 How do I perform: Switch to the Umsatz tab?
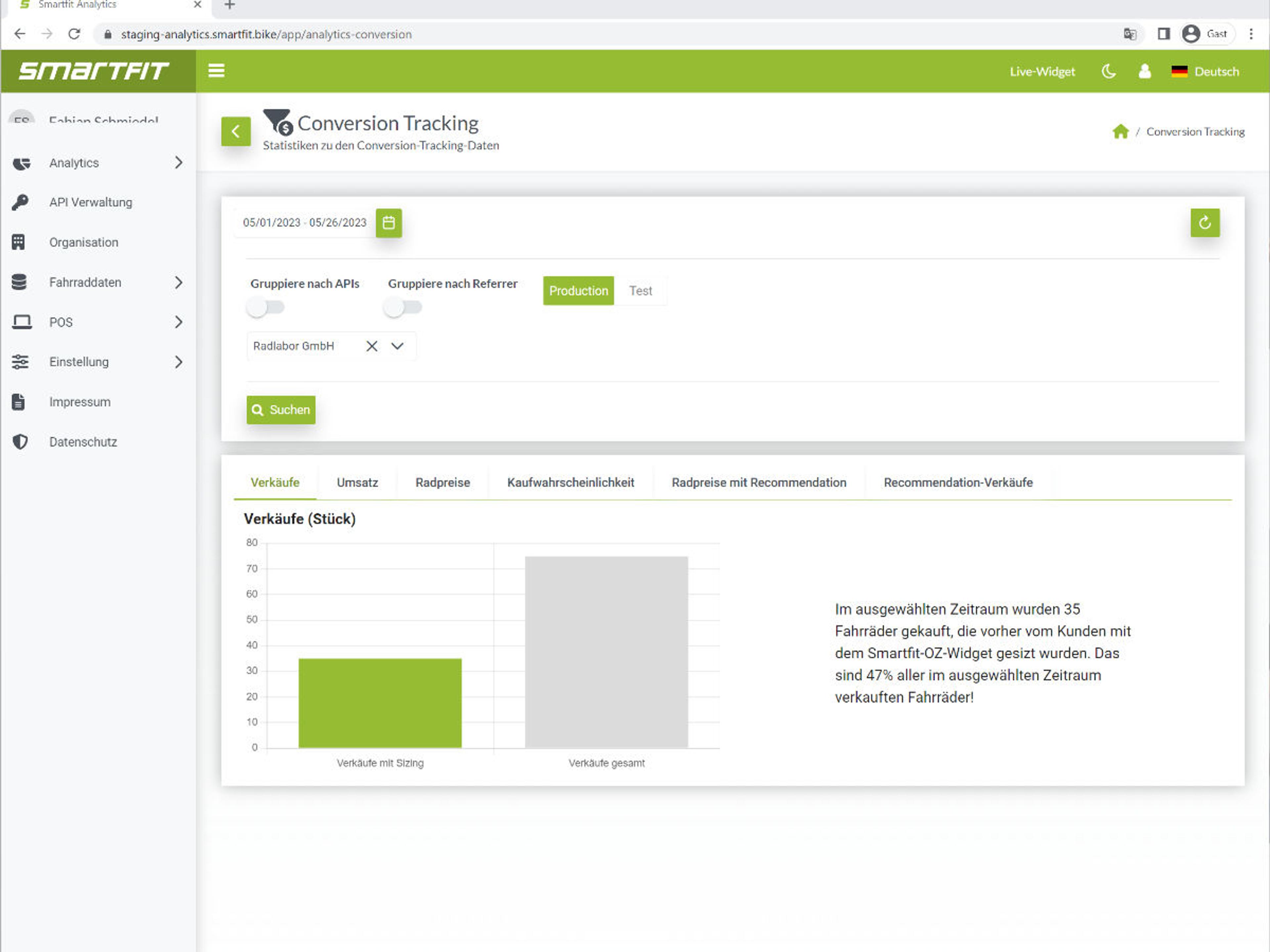(357, 483)
